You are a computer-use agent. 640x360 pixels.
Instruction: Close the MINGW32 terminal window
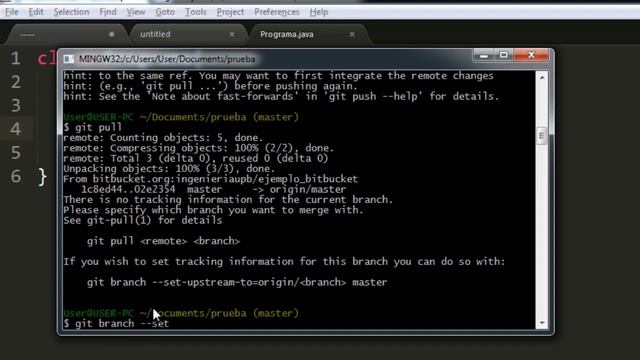point(531,55)
